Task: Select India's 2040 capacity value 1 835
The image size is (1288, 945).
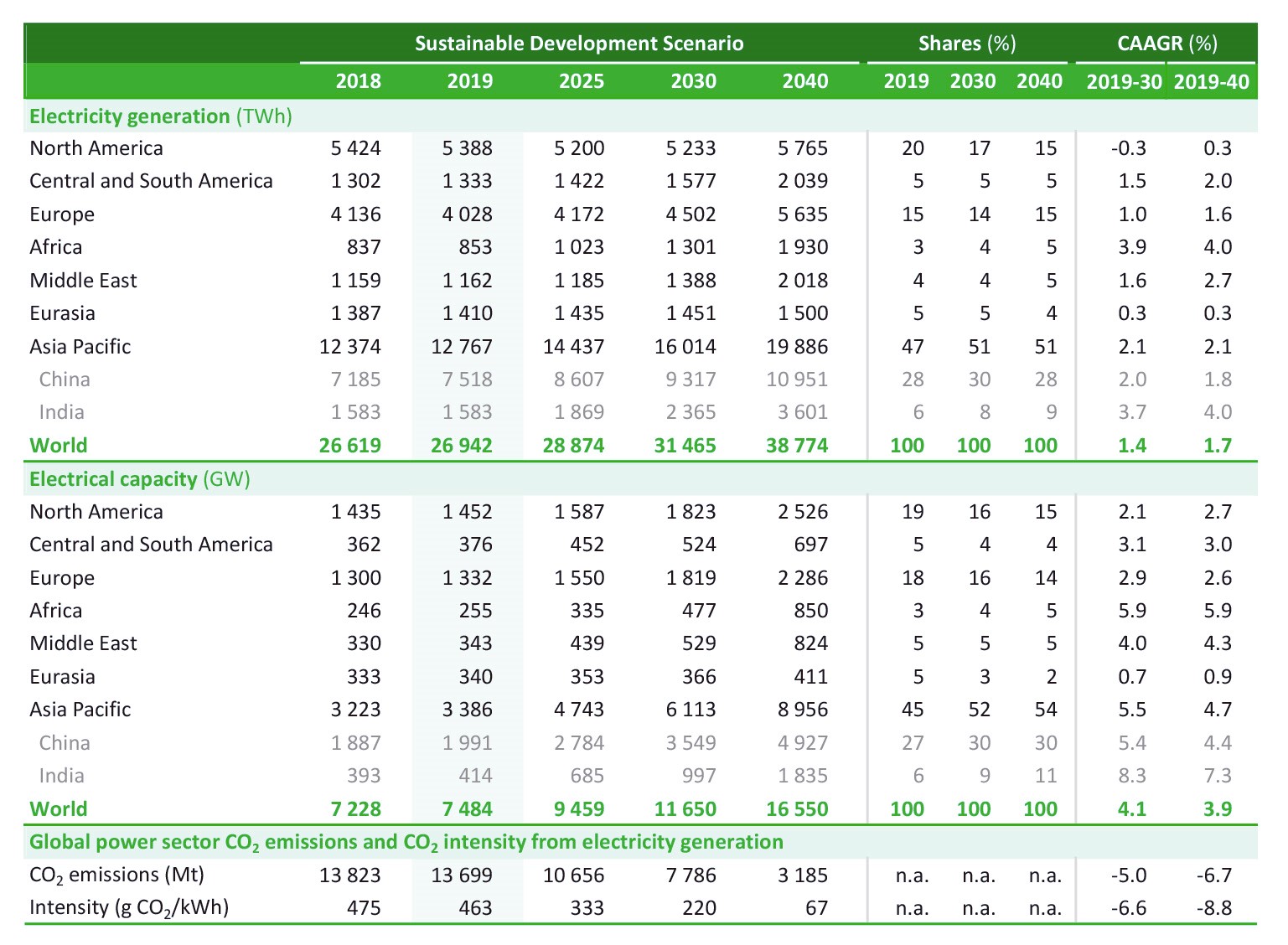Action: click(802, 776)
